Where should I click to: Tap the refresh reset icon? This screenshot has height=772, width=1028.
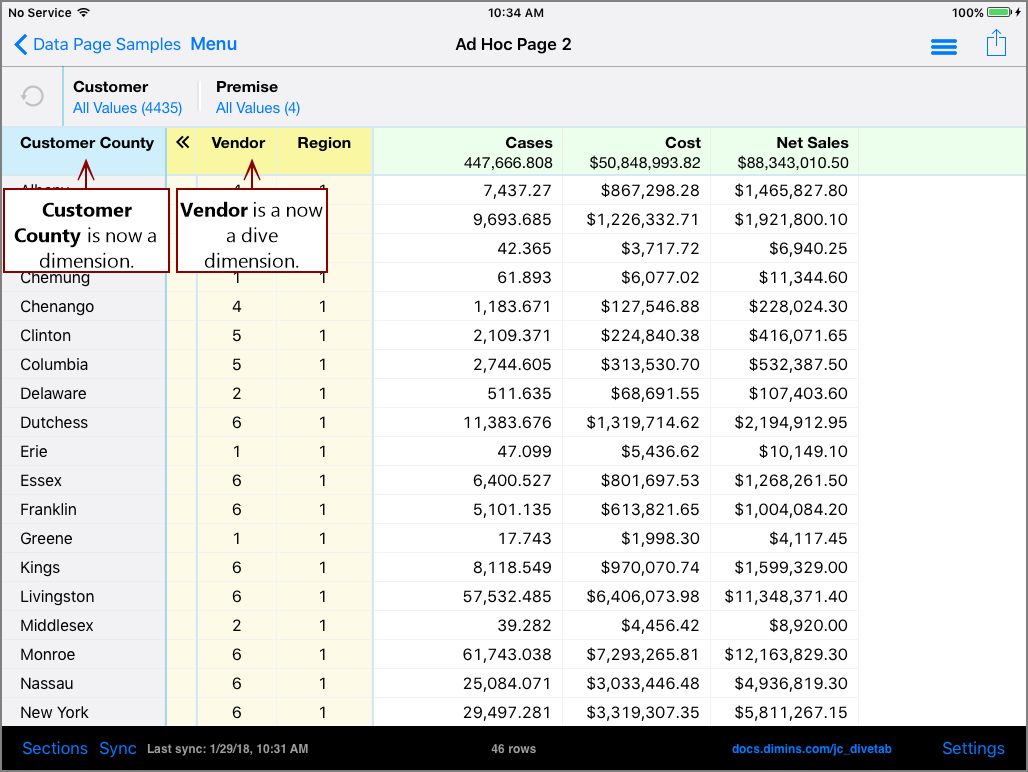pos(33,96)
